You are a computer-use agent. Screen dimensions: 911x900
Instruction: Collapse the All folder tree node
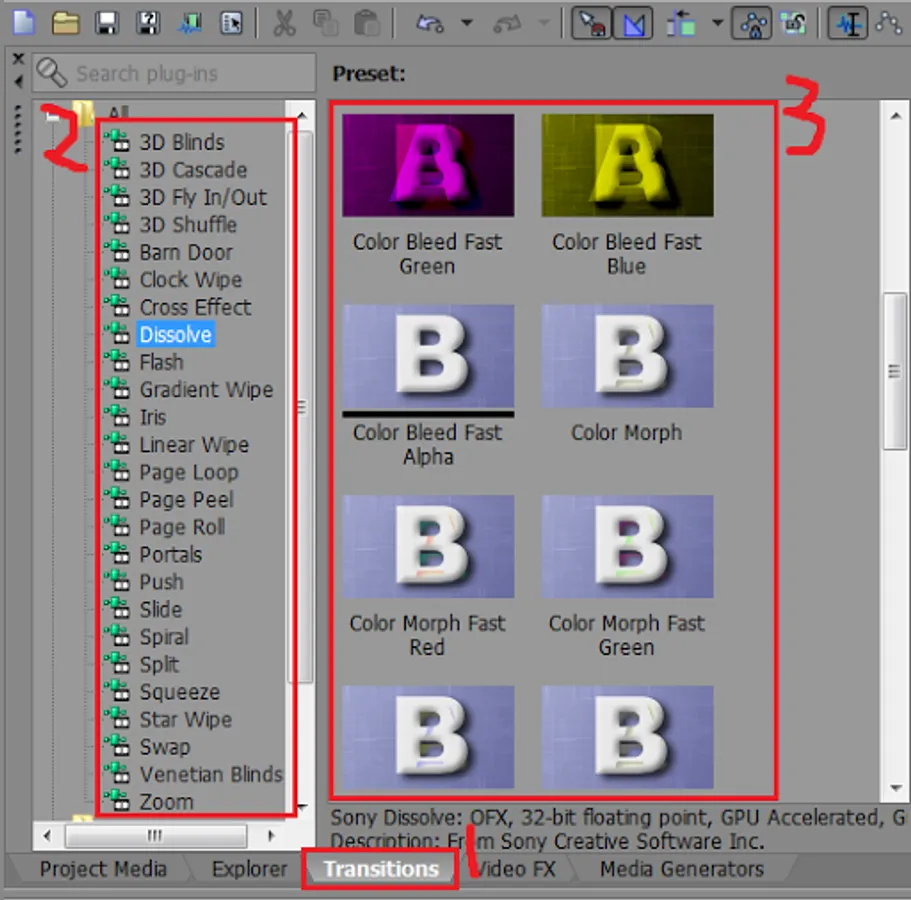(x=53, y=116)
